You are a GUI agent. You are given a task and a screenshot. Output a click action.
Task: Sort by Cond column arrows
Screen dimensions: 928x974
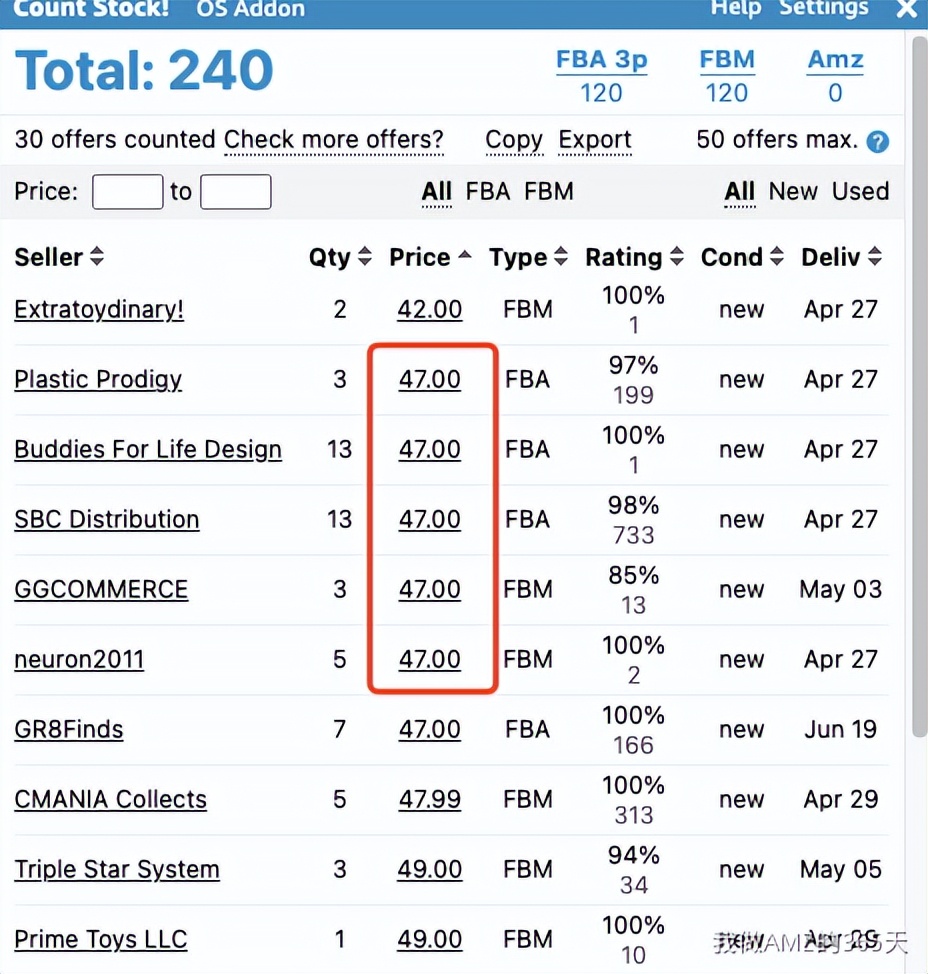pyautogui.click(x=777, y=257)
